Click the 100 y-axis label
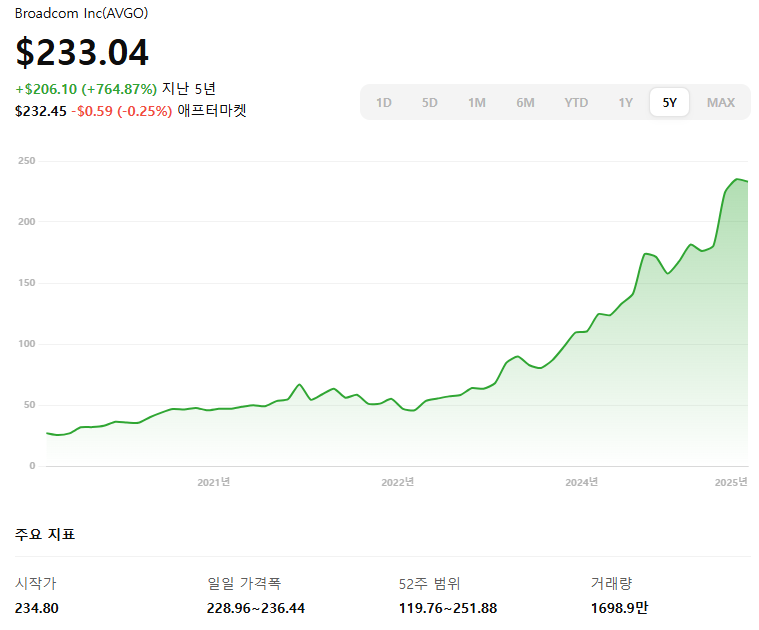The height and width of the screenshot is (630, 759). click(27, 344)
